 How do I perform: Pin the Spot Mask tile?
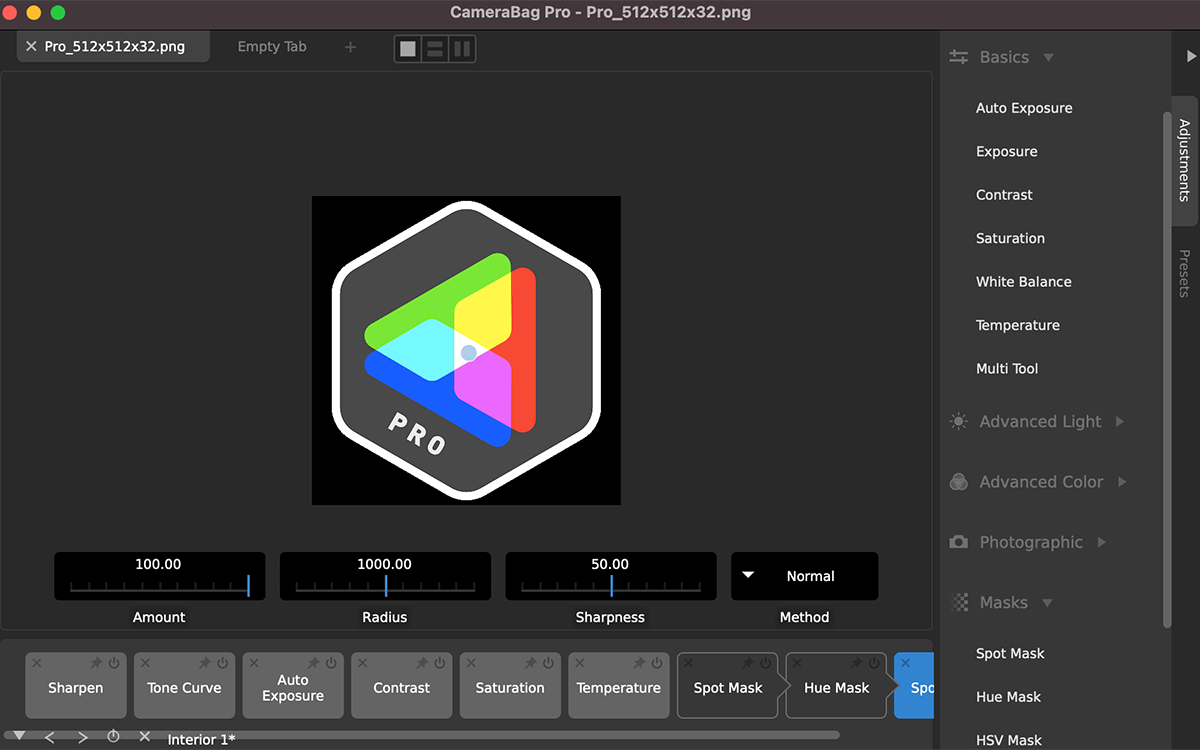[x=748, y=663]
